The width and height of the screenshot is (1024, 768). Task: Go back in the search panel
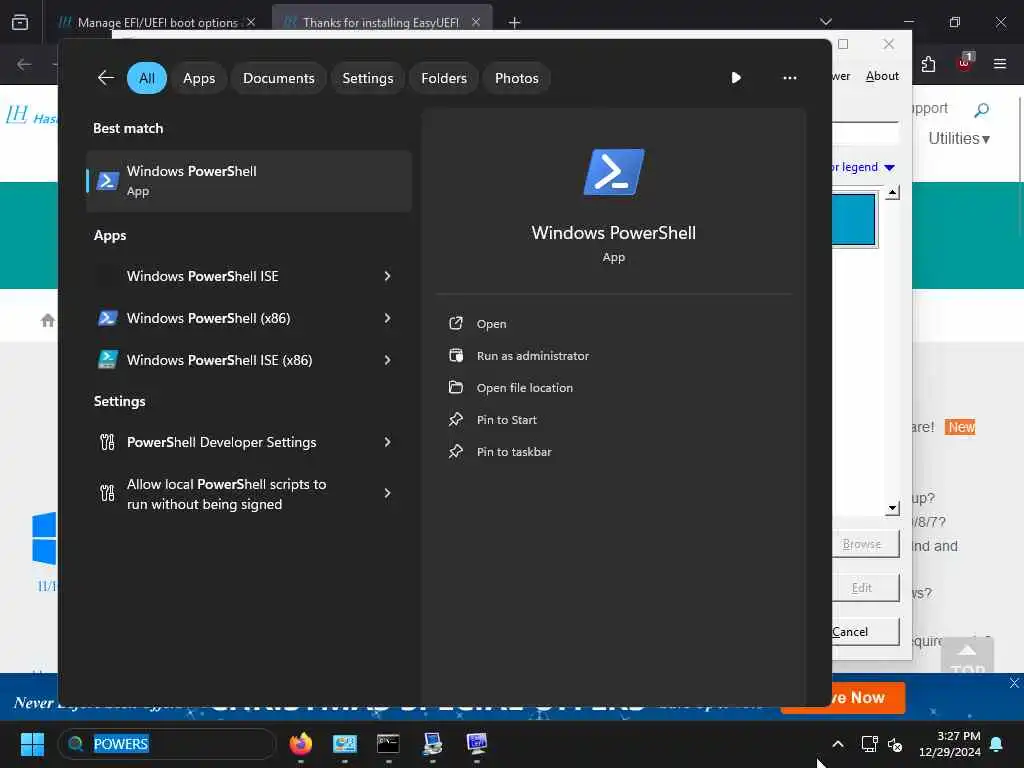coord(106,78)
